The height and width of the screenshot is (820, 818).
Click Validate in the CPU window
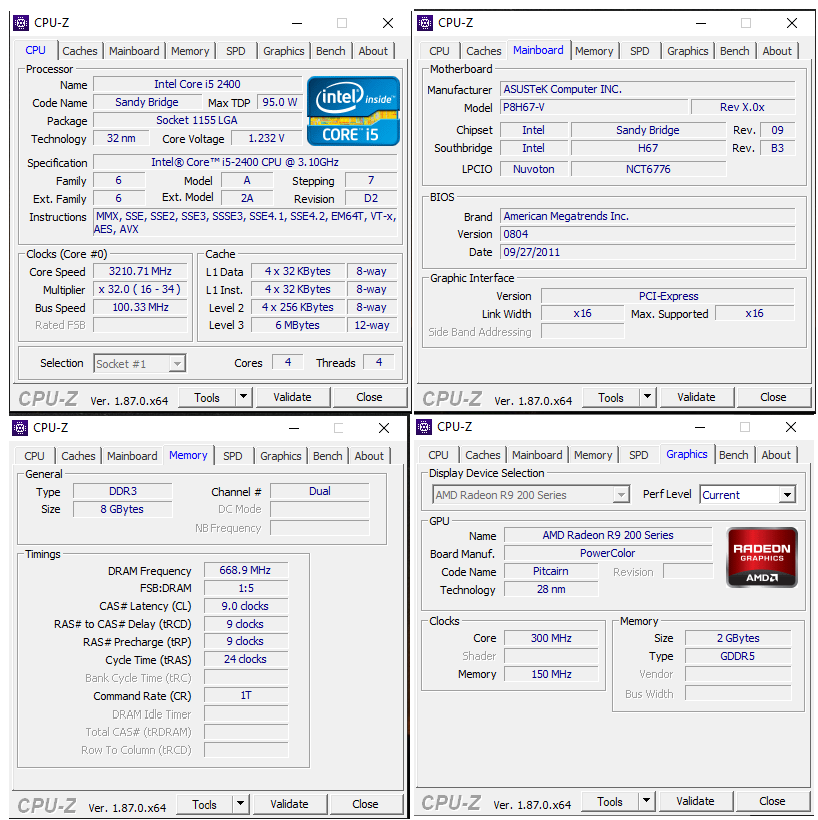coord(292,397)
